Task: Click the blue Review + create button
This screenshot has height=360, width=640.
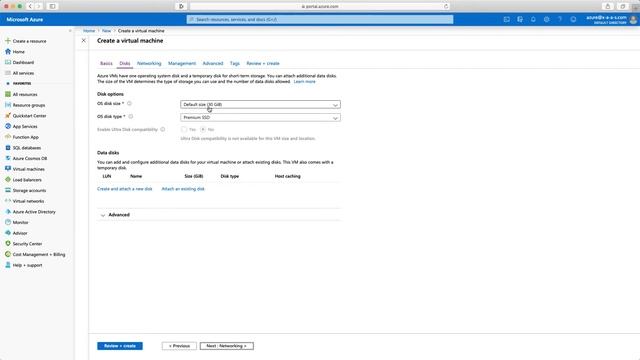Action: (x=120, y=346)
